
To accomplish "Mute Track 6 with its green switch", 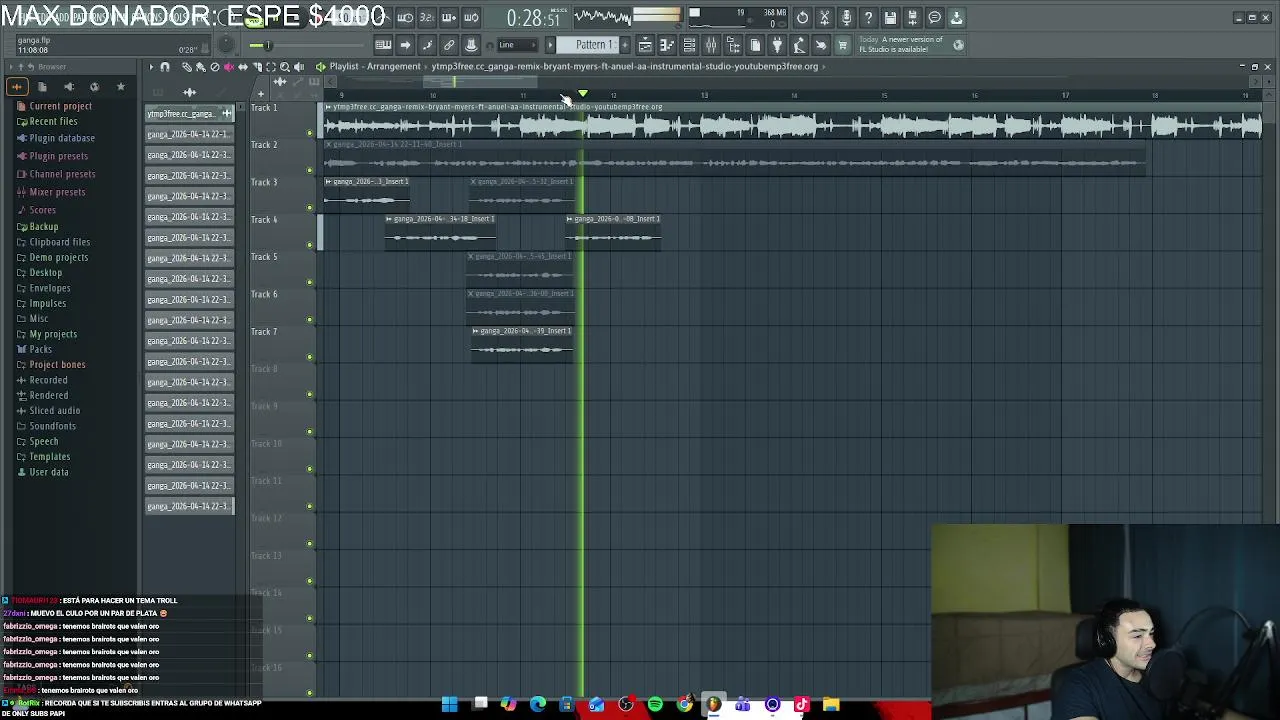I will pyautogui.click(x=310, y=320).
